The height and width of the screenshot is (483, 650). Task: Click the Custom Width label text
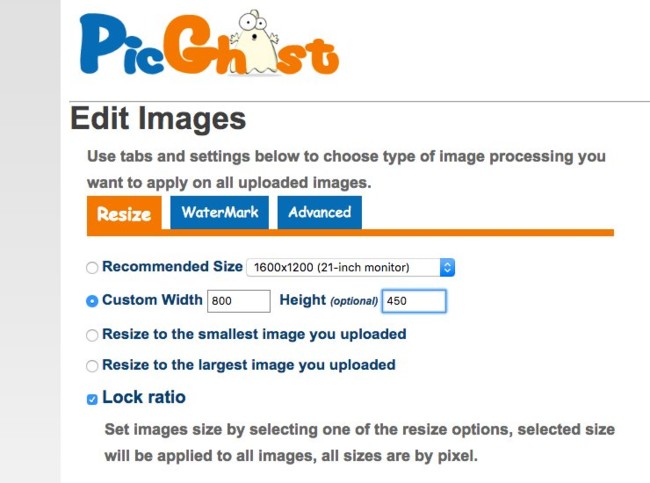[152, 299]
